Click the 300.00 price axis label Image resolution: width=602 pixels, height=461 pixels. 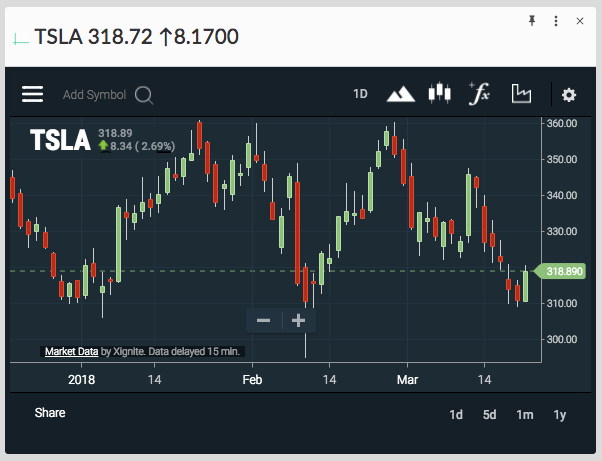(562, 339)
